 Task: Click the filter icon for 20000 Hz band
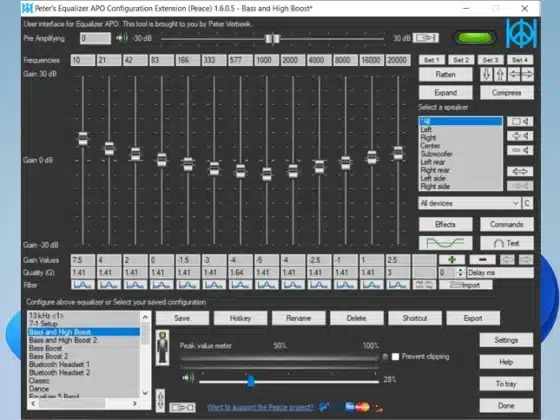click(398, 285)
